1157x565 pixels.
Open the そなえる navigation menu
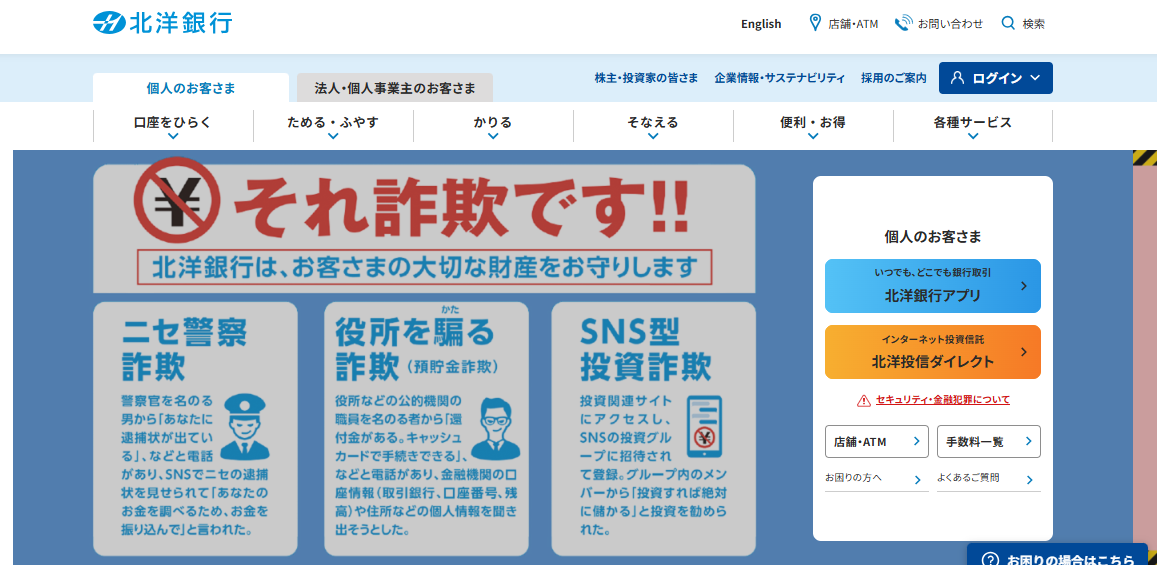(x=653, y=124)
